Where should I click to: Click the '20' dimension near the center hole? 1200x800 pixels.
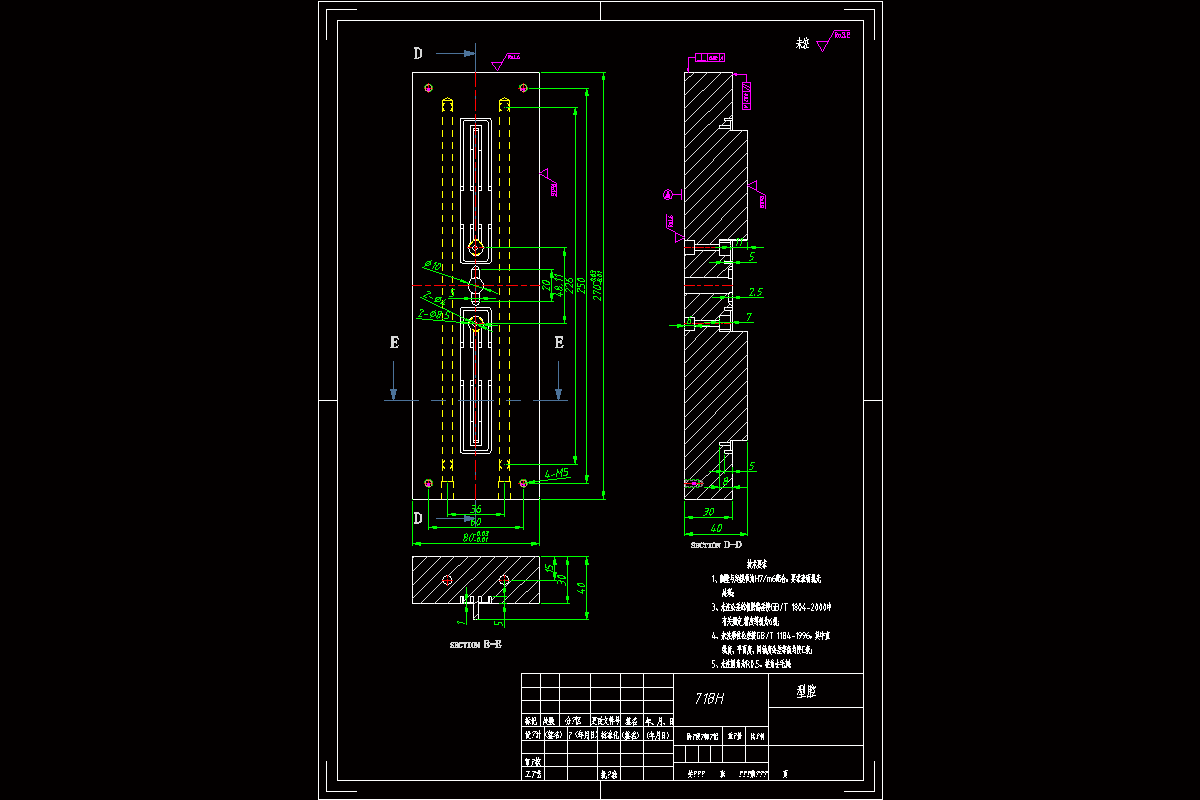pos(547,285)
